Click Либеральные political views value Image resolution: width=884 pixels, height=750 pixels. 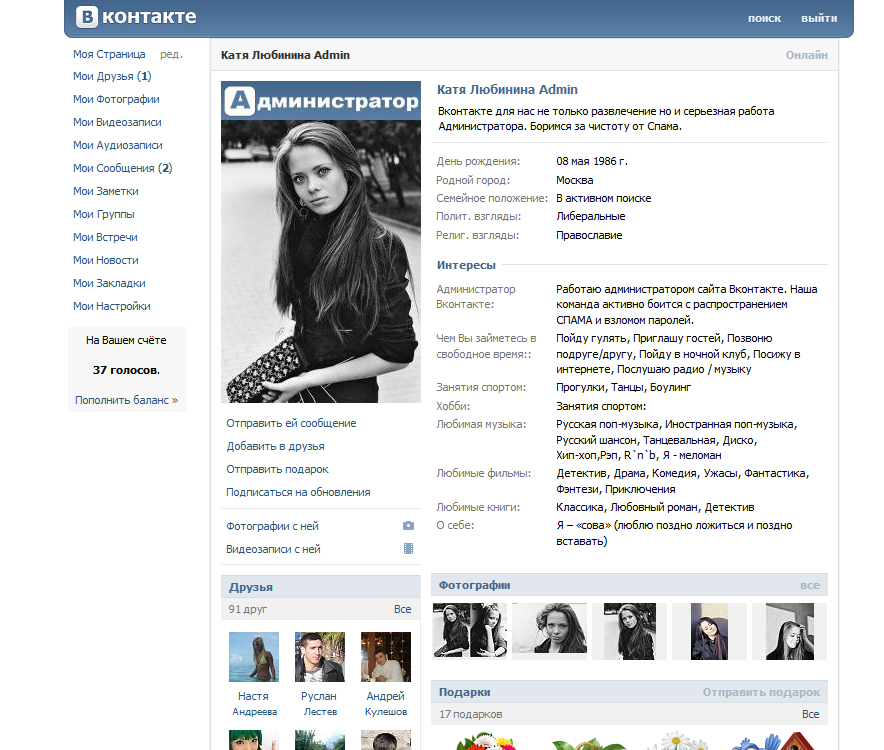(x=590, y=216)
